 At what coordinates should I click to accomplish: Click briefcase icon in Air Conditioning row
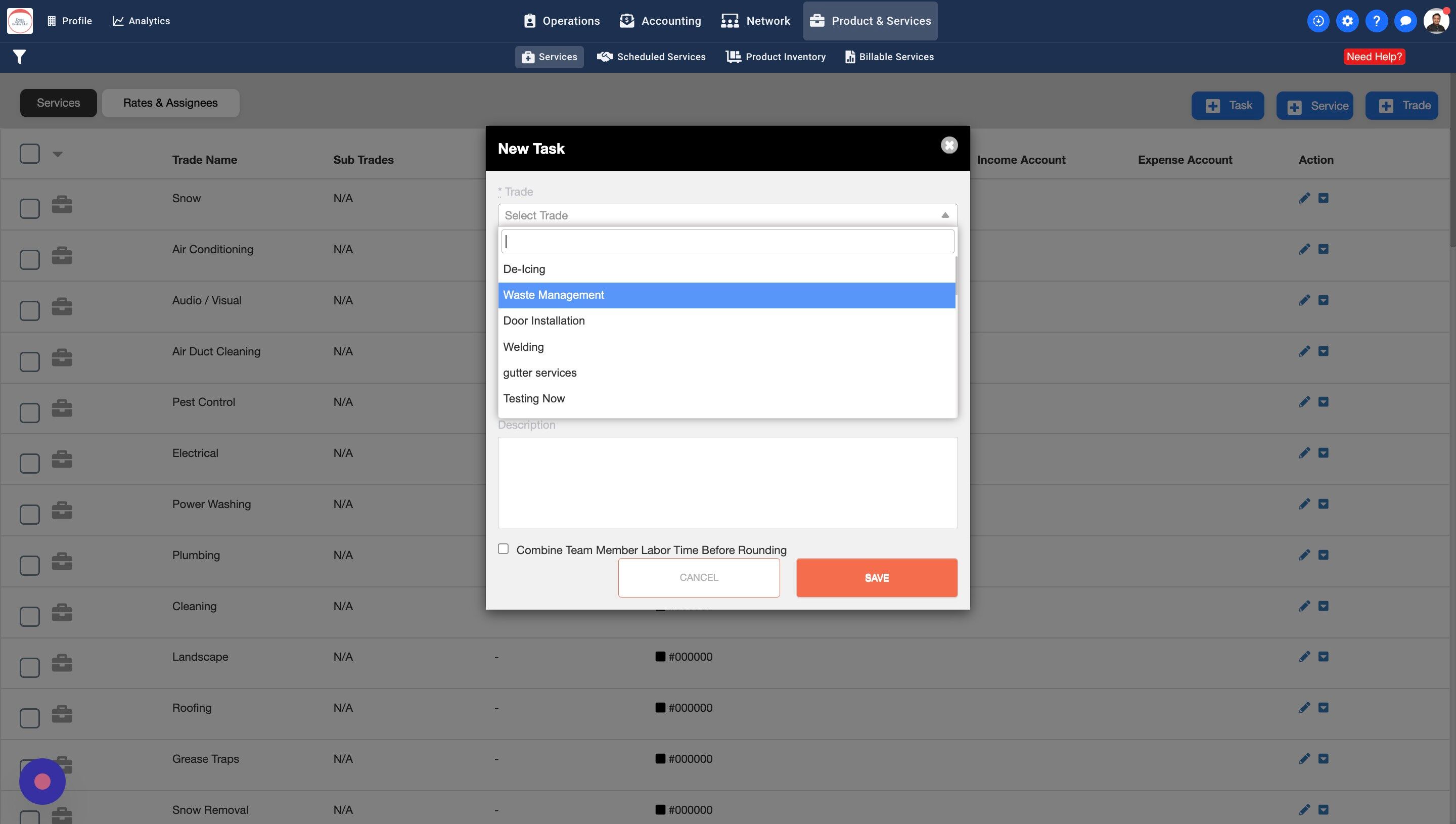pos(62,255)
